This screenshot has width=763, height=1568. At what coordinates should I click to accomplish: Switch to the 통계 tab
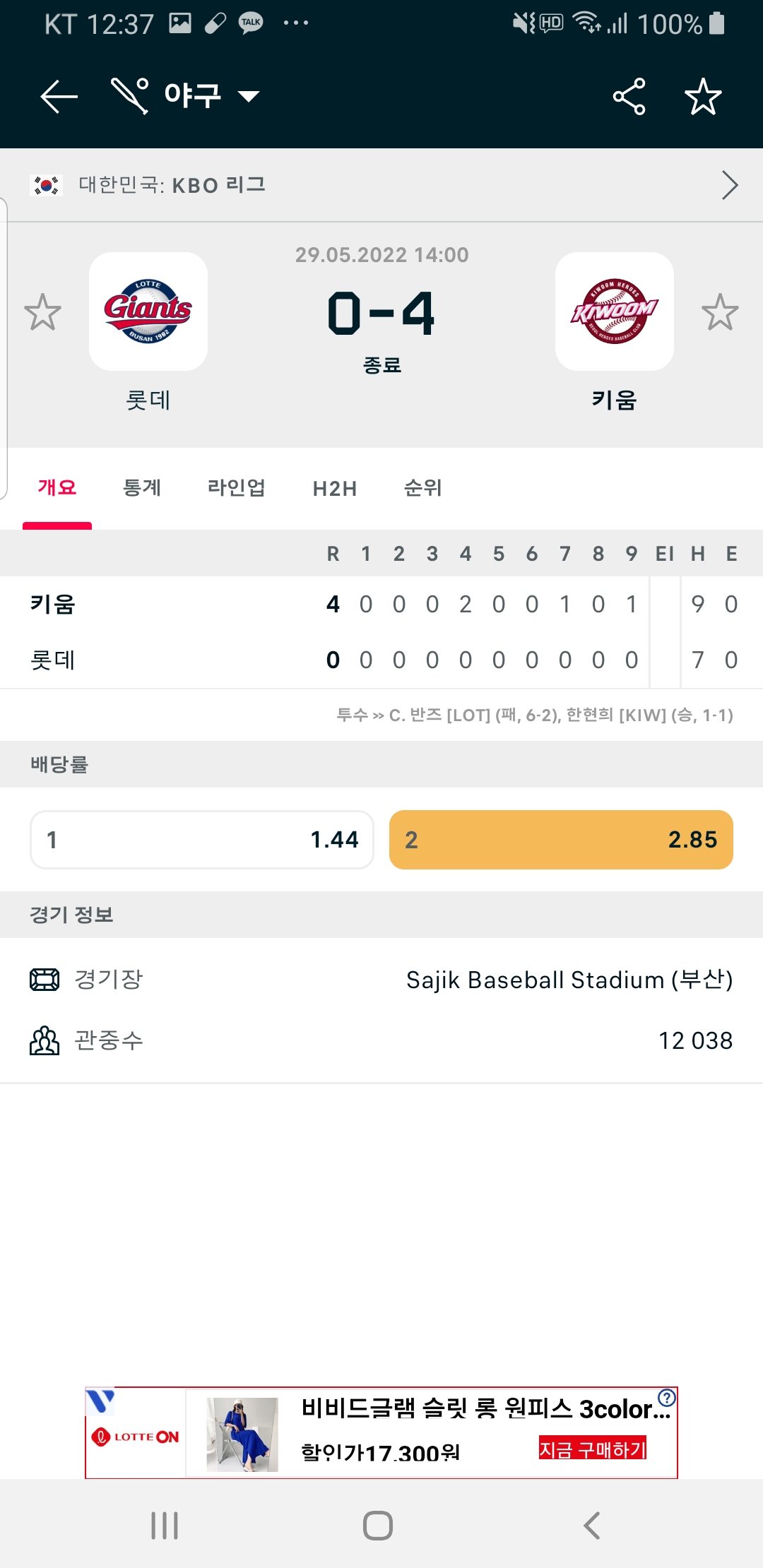click(x=142, y=487)
